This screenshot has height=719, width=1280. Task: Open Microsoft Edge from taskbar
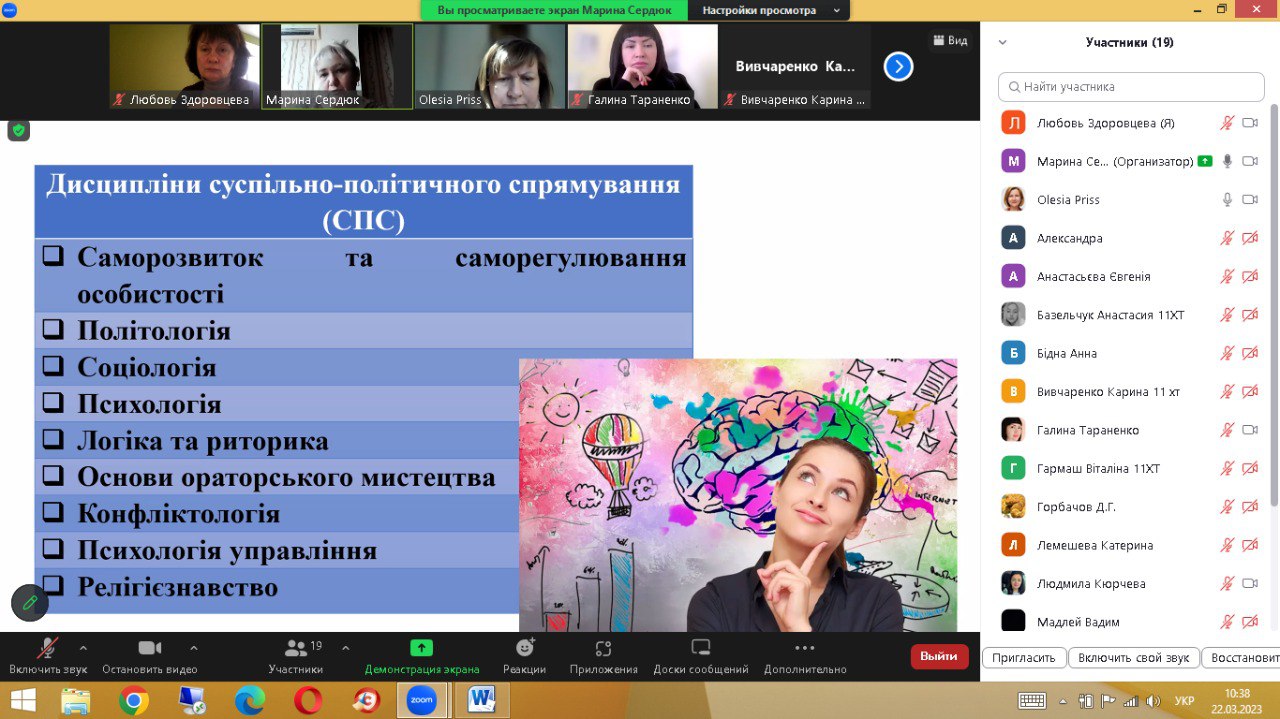(249, 700)
